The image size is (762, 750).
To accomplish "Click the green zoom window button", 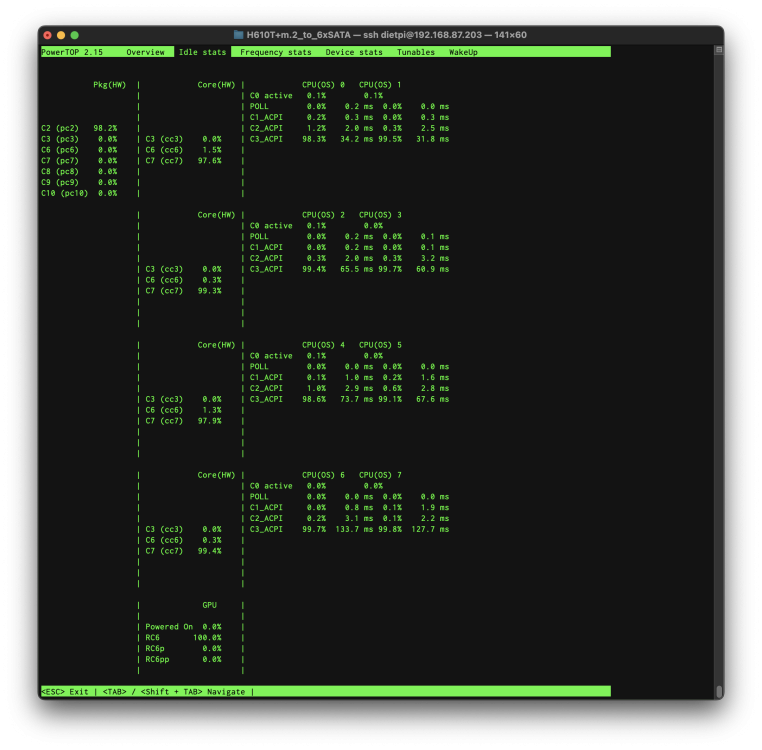I will [x=75, y=35].
